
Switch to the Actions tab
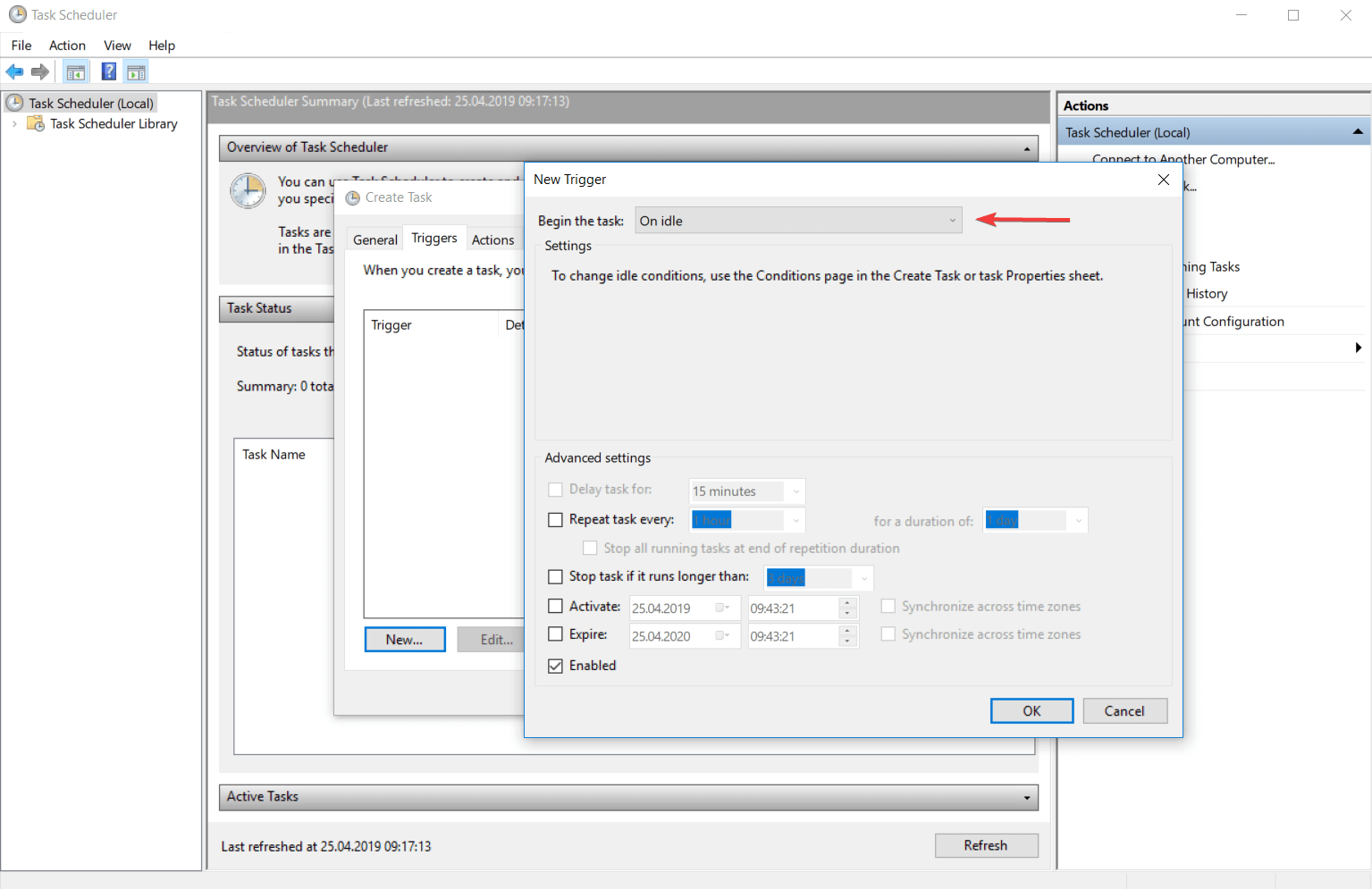pyautogui.click(x=492, y=239)
